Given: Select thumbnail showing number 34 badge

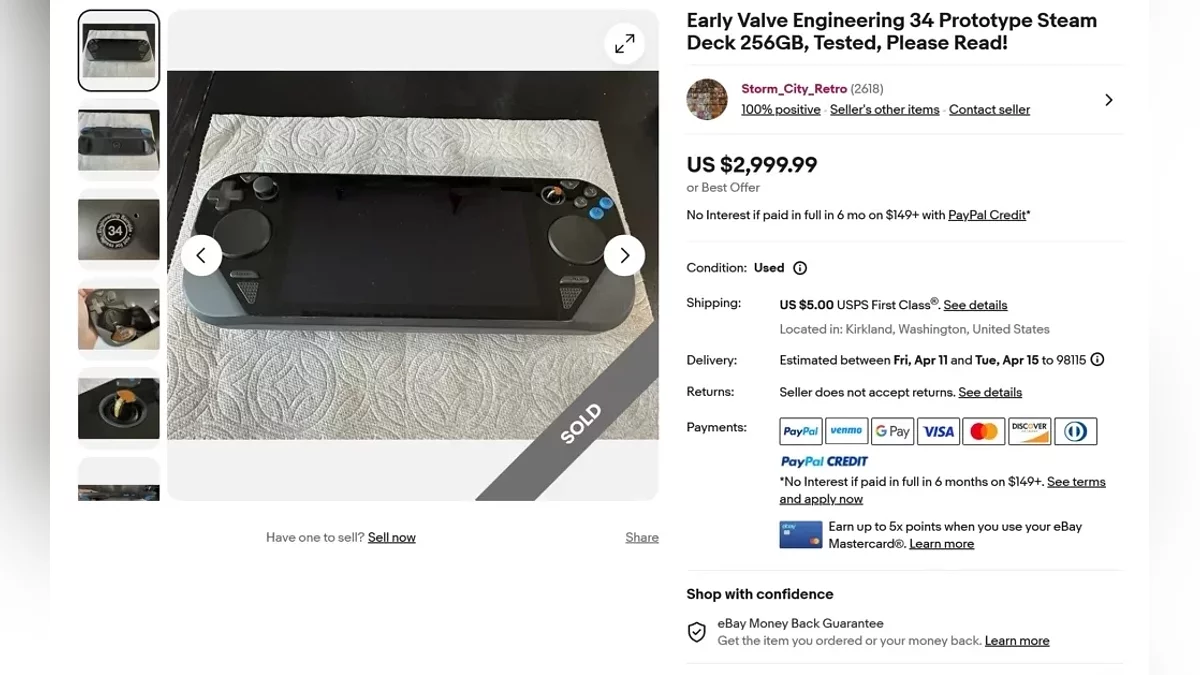Looking at the screenshot, I should coord(119,230).
